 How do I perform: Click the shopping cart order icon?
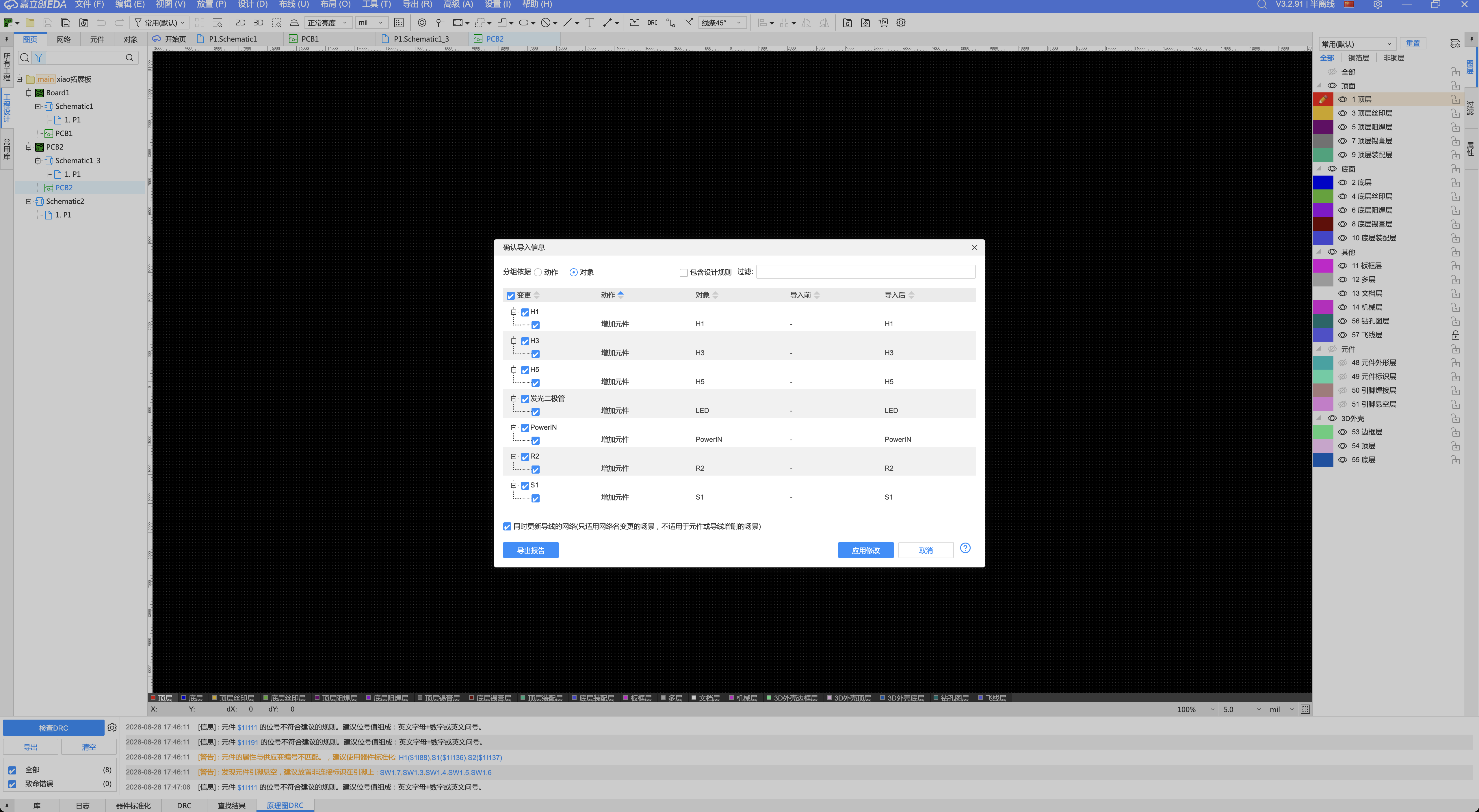coord(883,23)
